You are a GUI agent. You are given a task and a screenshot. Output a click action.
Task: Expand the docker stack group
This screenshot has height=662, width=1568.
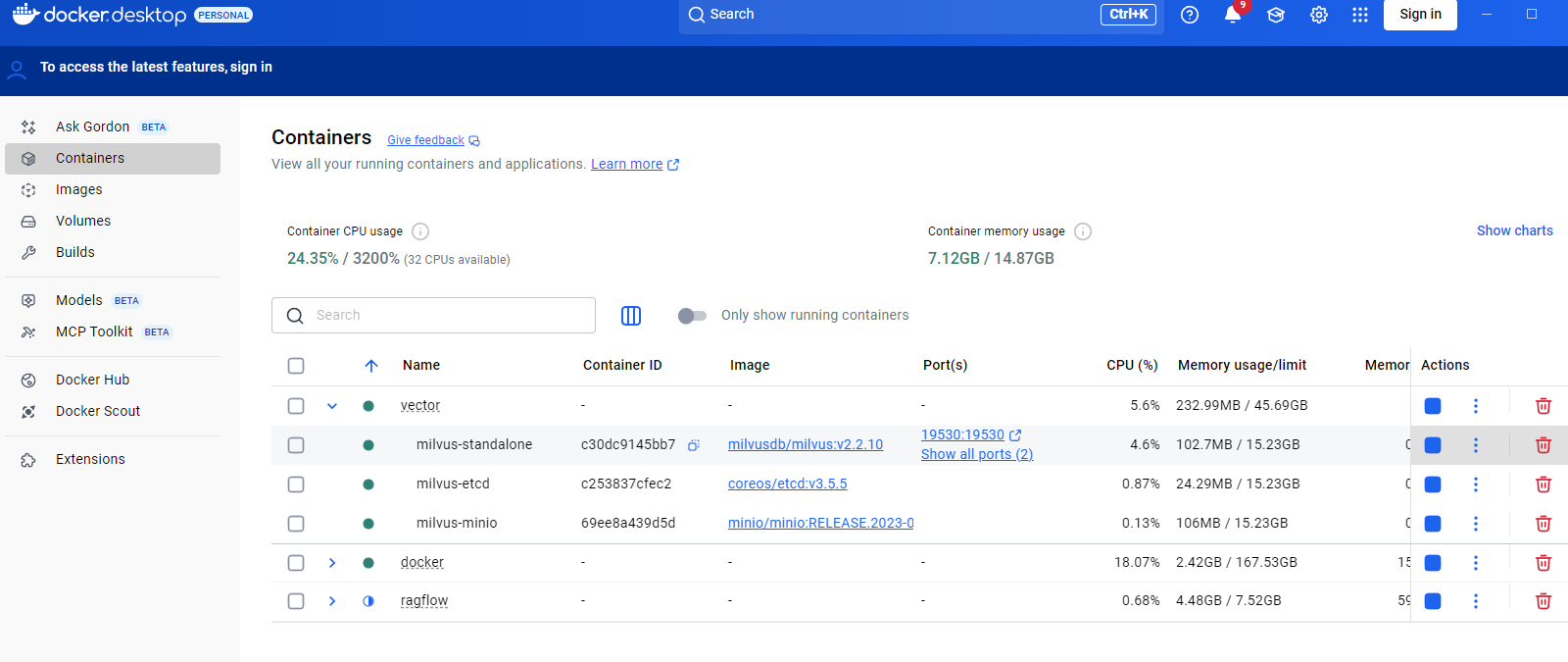332,563
